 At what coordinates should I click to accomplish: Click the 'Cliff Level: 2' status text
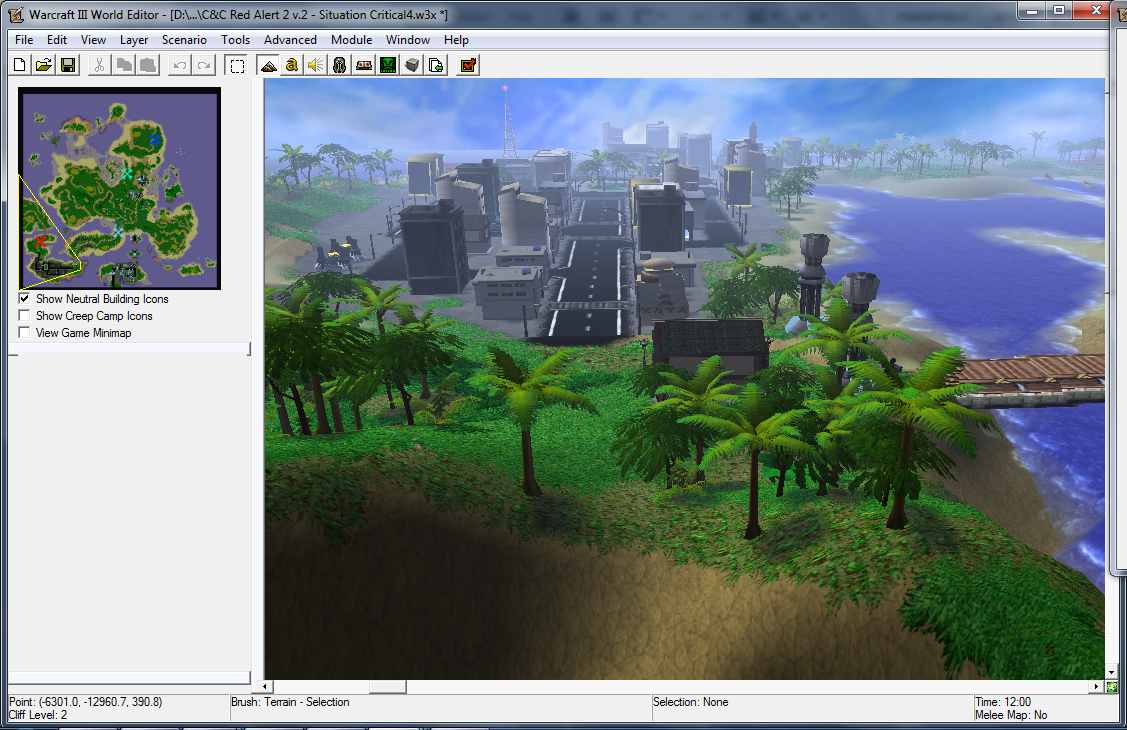coord(38,715)
